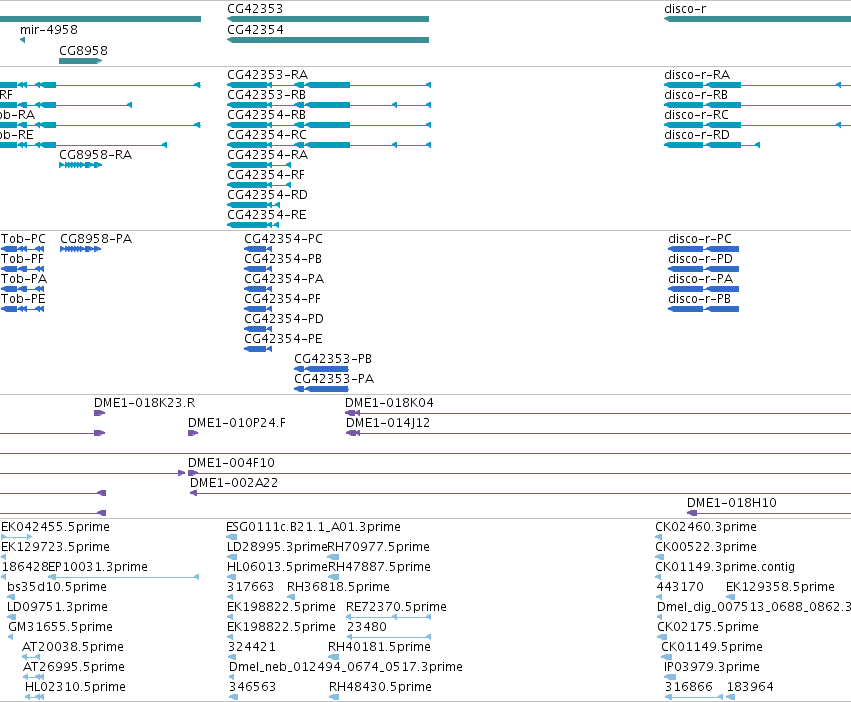Click protein label CG42354-PF

point(282,299)
